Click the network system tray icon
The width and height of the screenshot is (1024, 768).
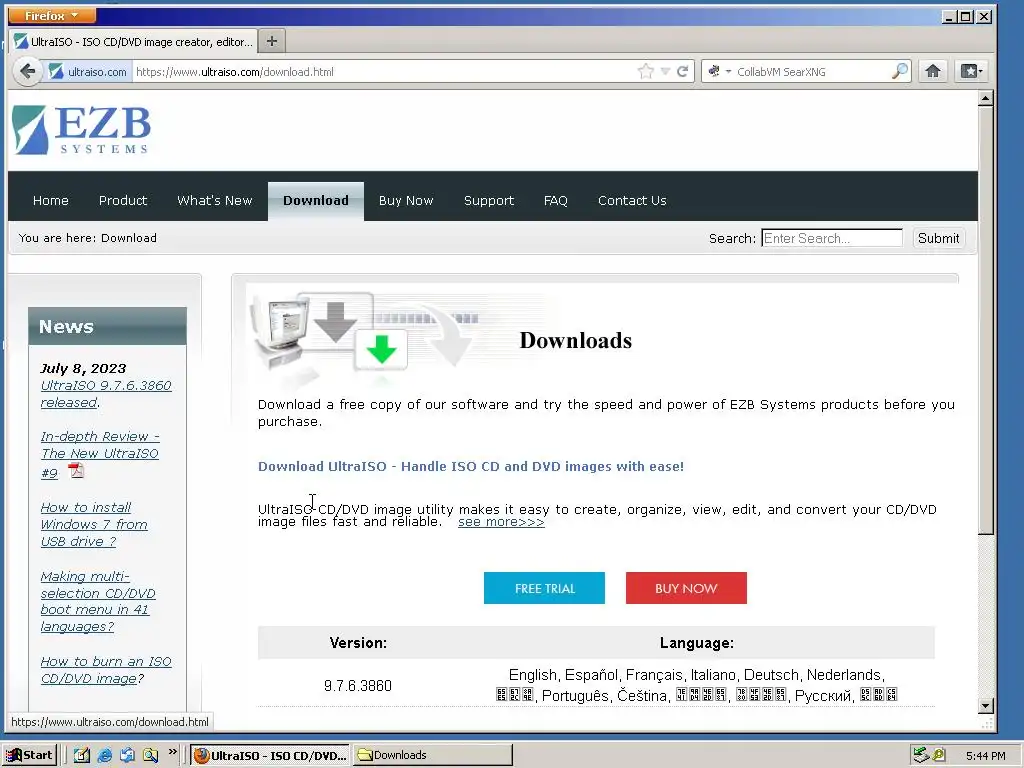[x=921, y=755]
